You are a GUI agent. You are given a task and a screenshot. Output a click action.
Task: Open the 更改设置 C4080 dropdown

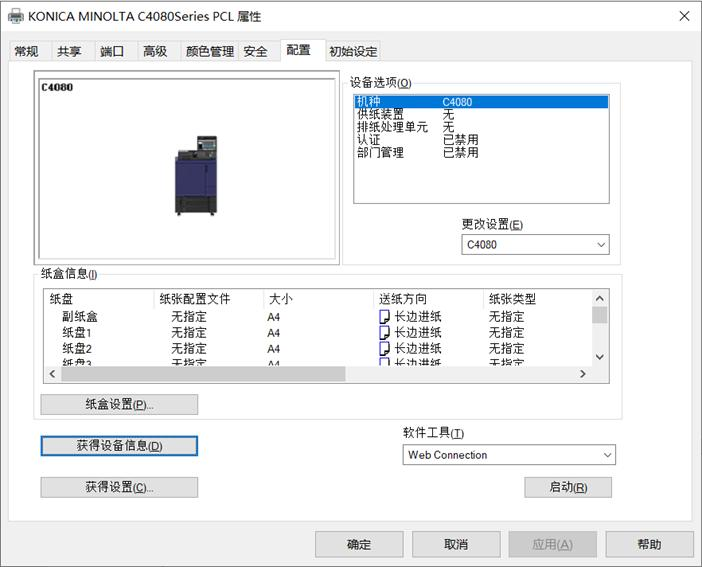535,245
